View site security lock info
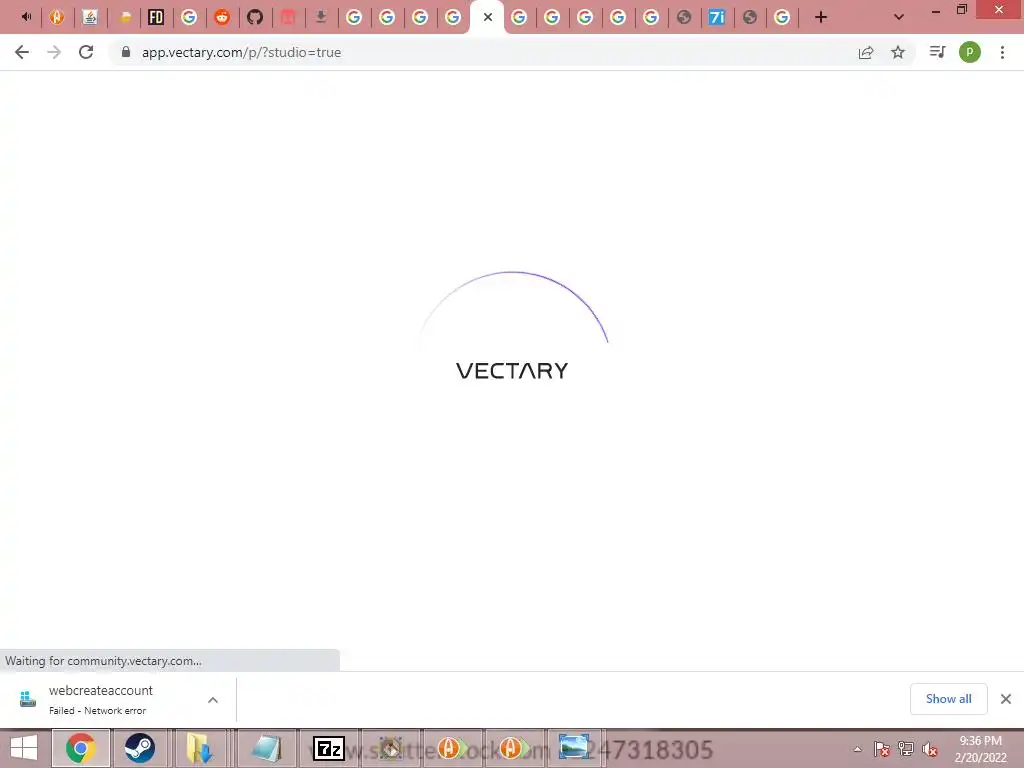The width and height of the screenshot is (1024, 768). 126,52
